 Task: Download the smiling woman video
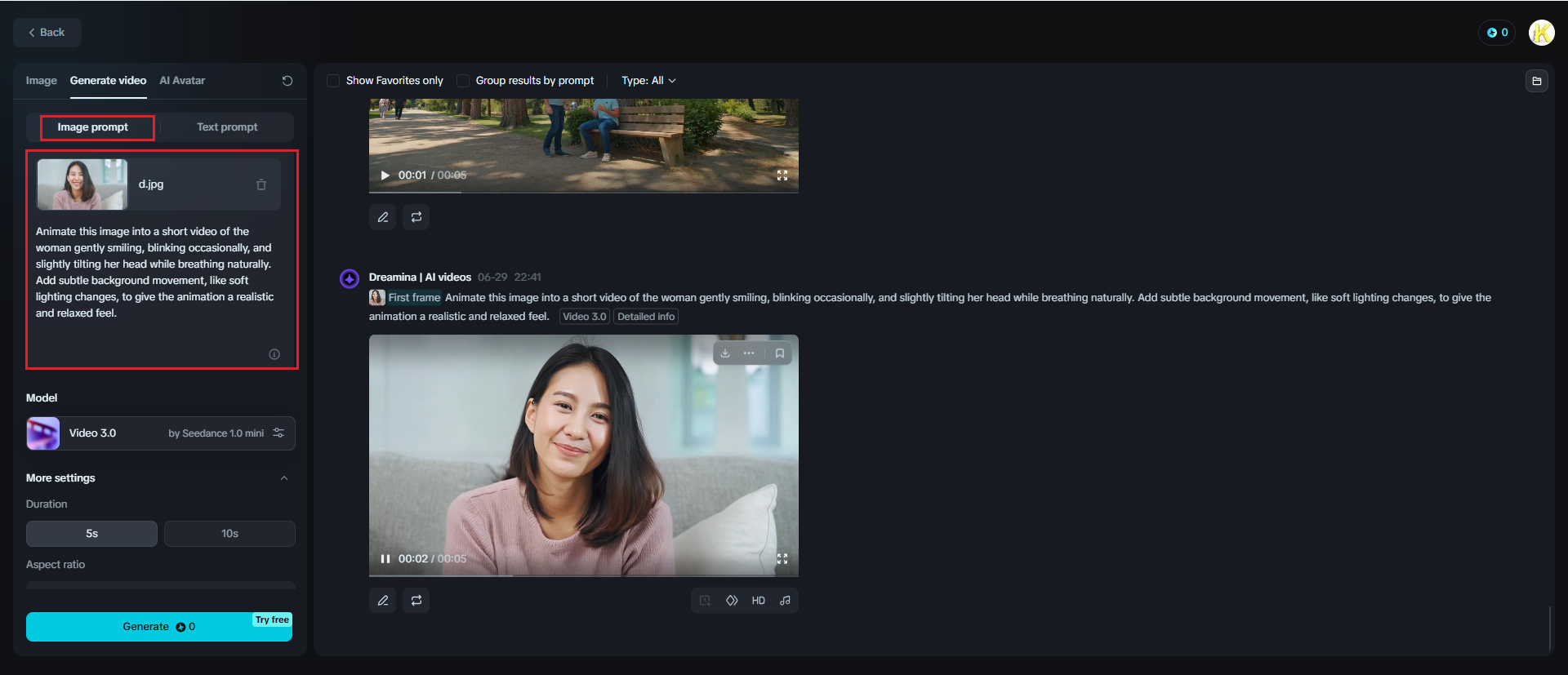click(x=725, y=353)
